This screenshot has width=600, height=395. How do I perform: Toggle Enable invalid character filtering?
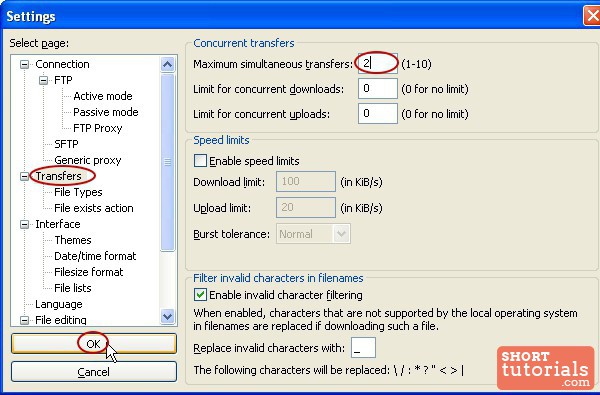pyautogui.click(x=200, y=295)
